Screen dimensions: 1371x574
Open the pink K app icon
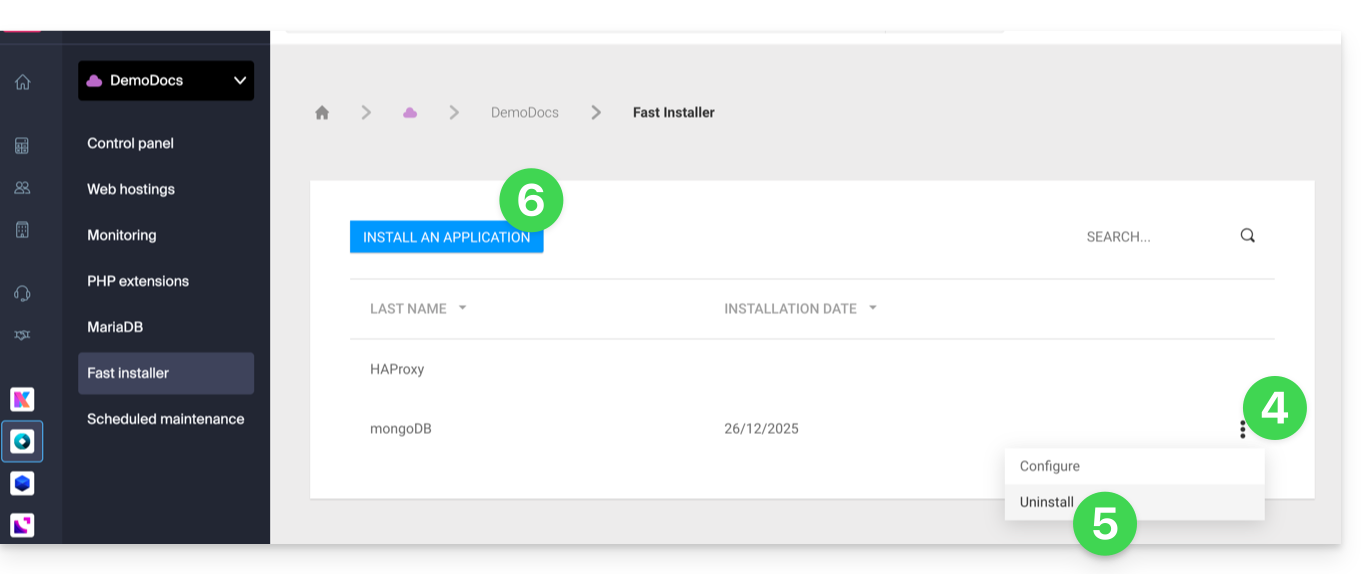click(x=22, y=400)
